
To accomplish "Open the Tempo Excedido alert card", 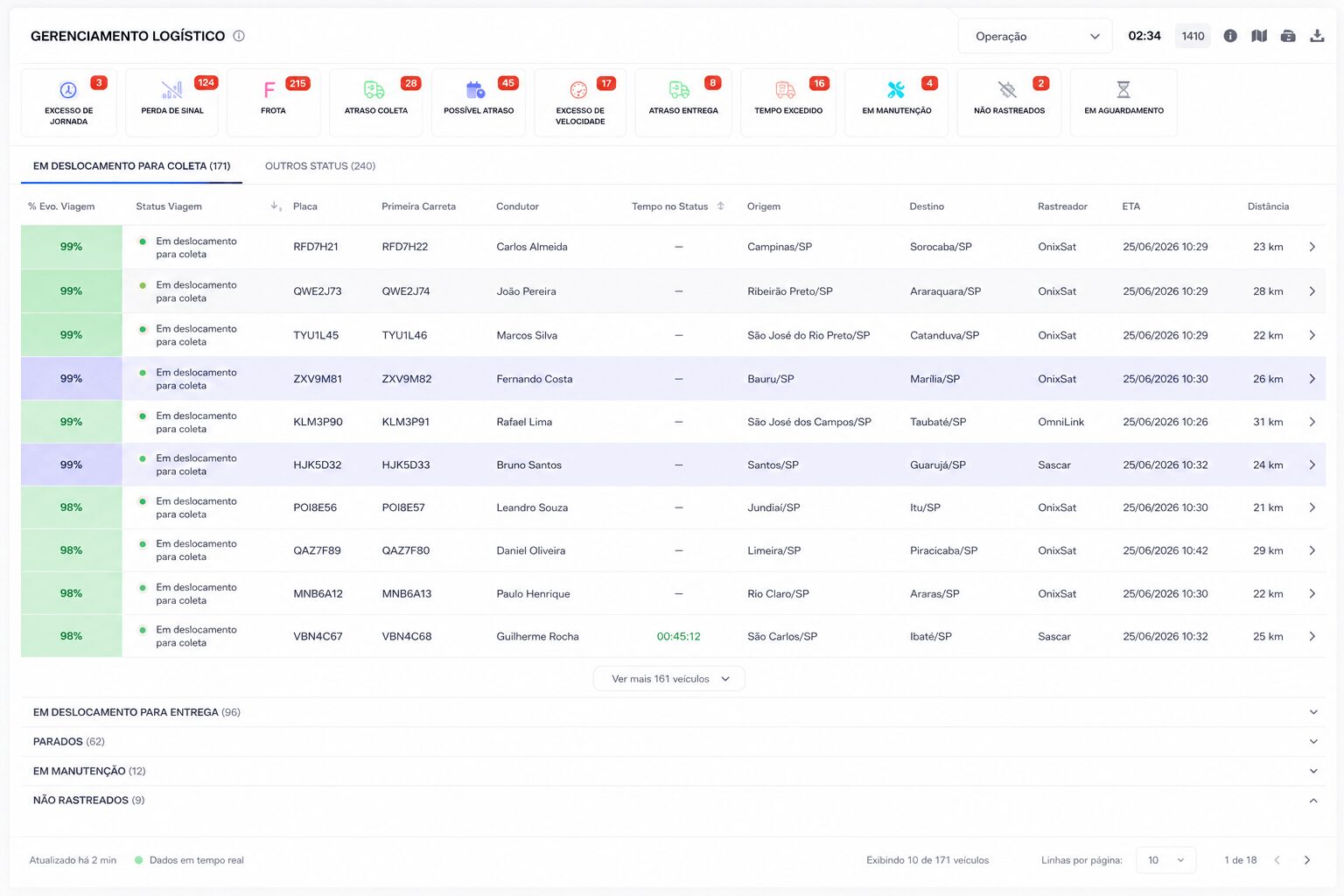I will (788, 102).
